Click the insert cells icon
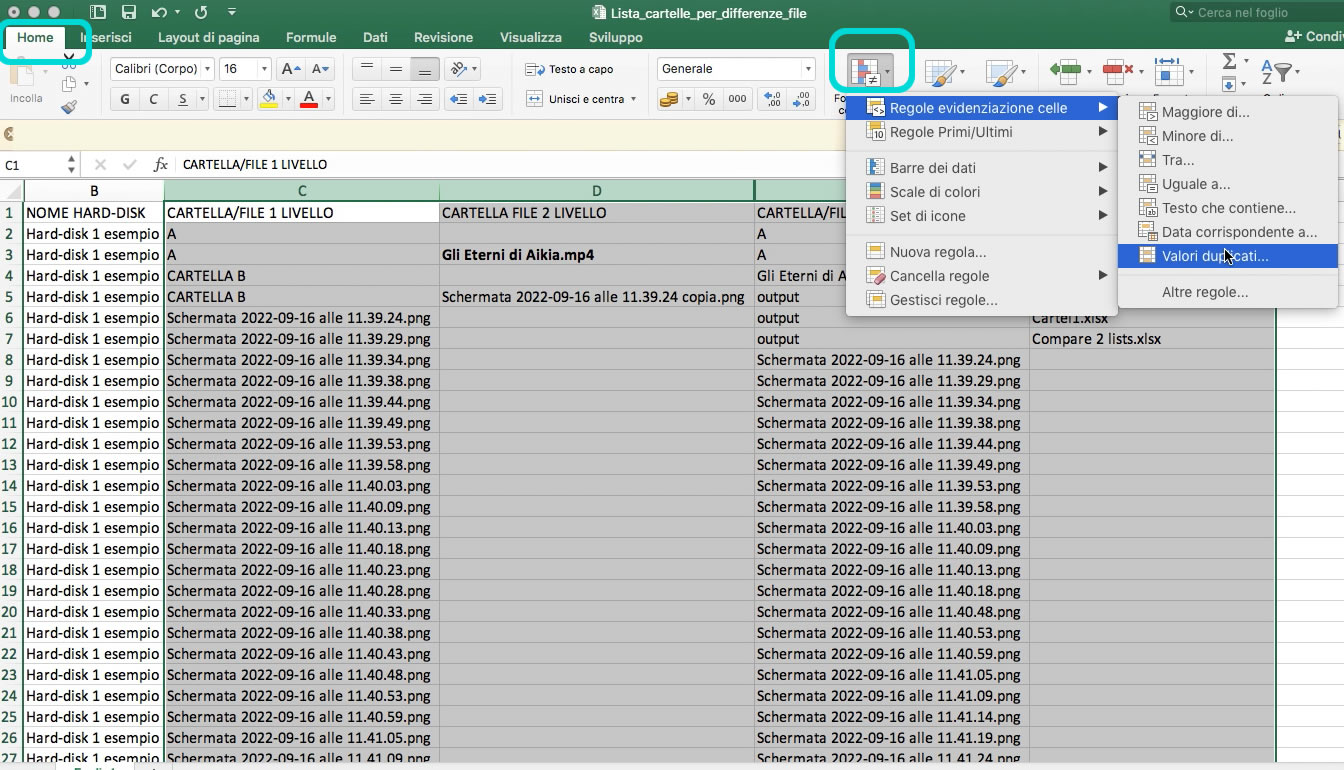 [x=1065, y=72]
